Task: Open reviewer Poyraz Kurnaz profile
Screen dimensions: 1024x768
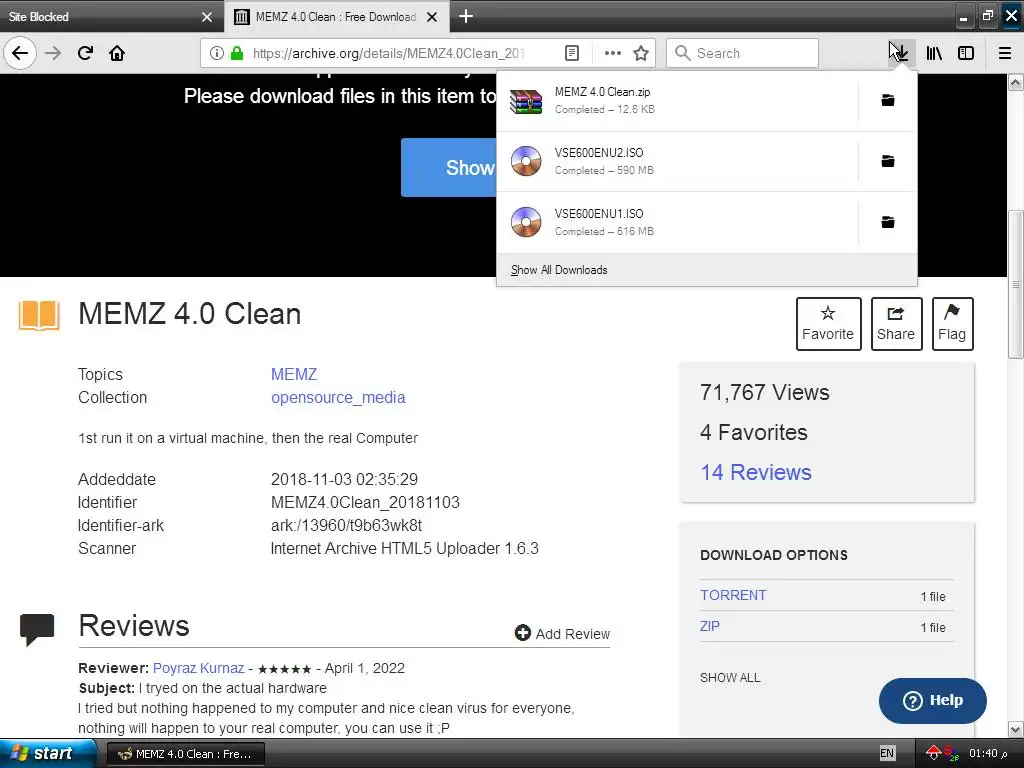Action: click(199, 668)
